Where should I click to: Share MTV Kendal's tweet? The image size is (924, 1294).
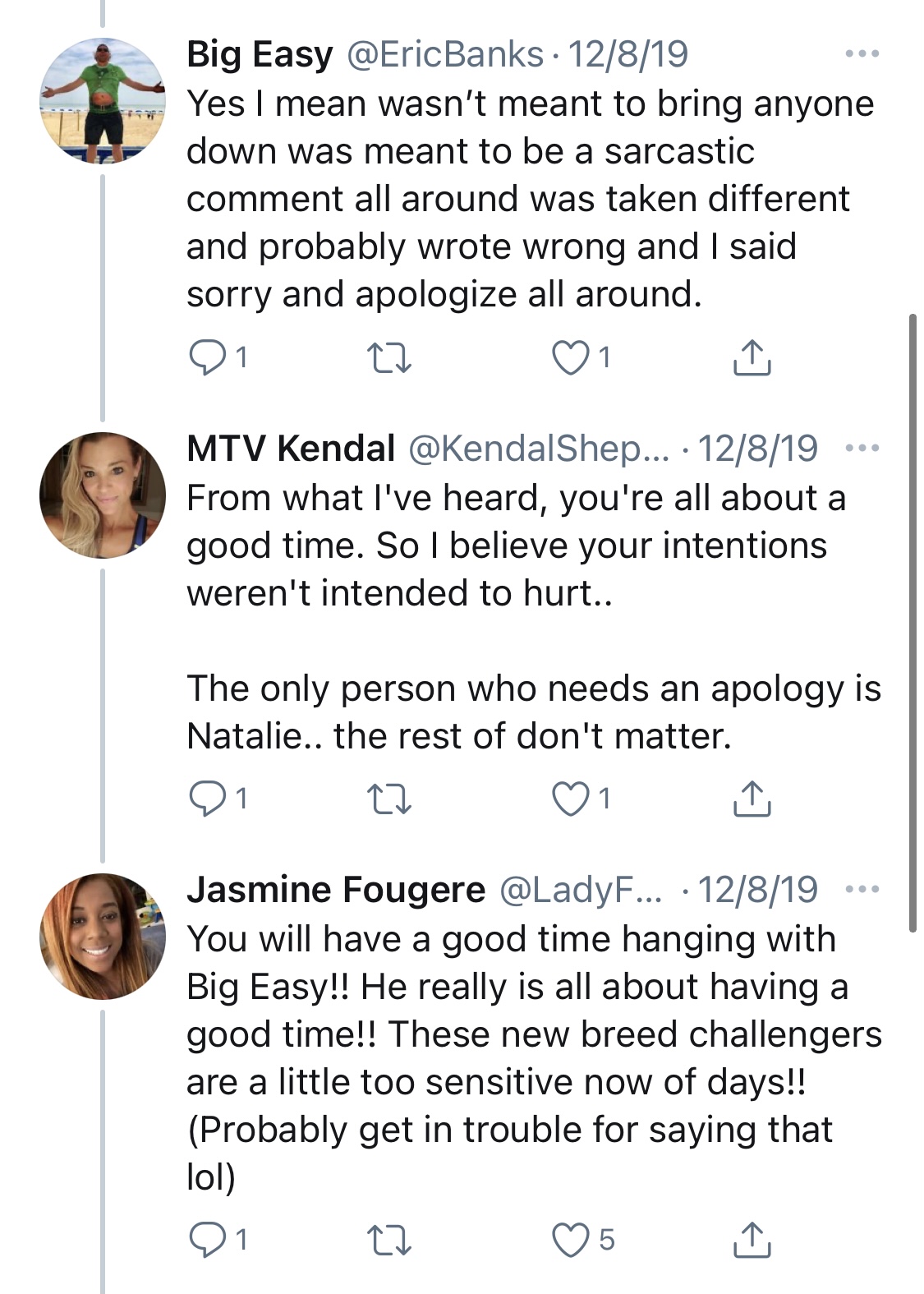(x=752, y=798)
